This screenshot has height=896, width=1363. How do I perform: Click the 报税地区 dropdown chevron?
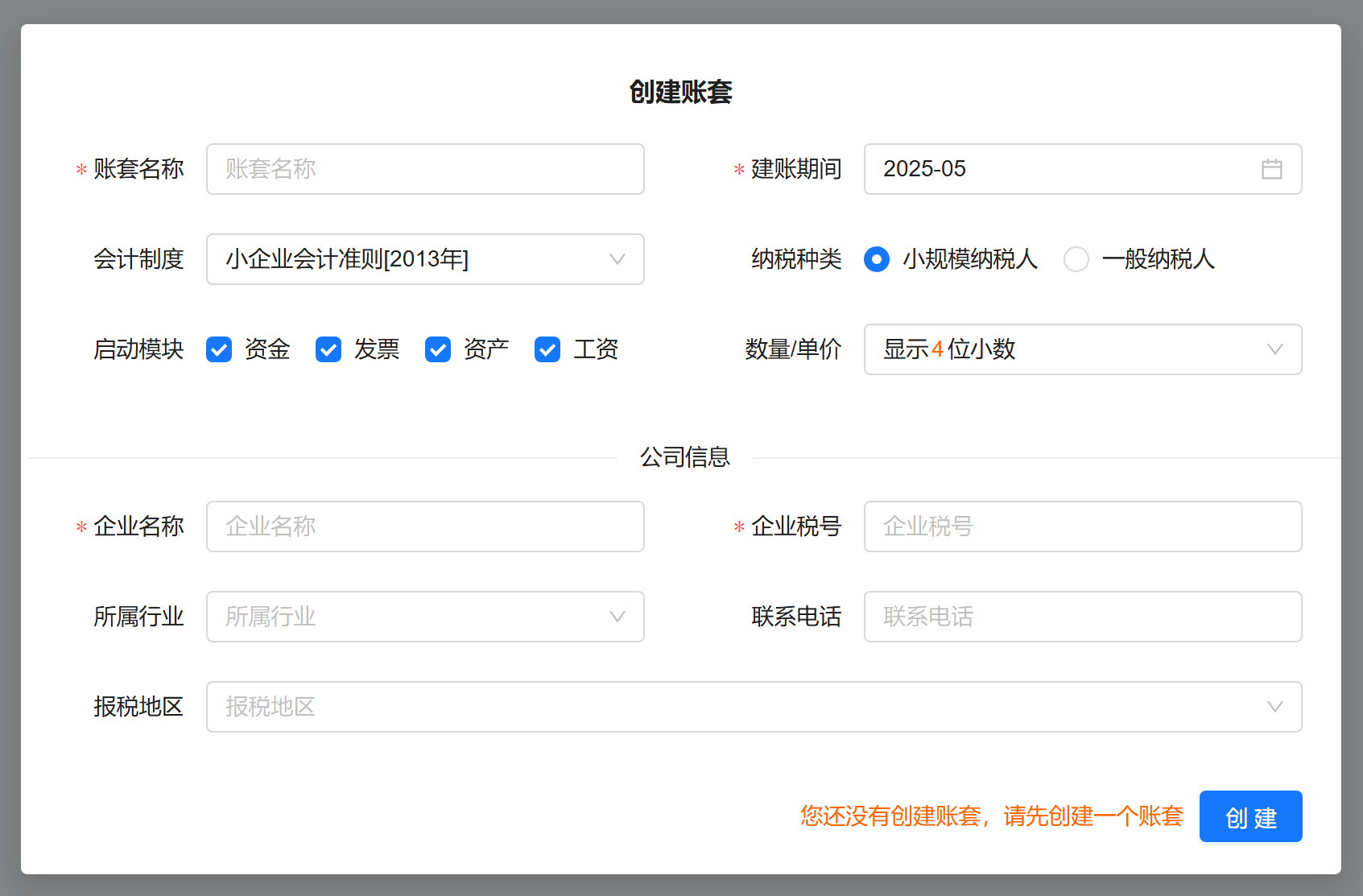[x=1274, y=707]
